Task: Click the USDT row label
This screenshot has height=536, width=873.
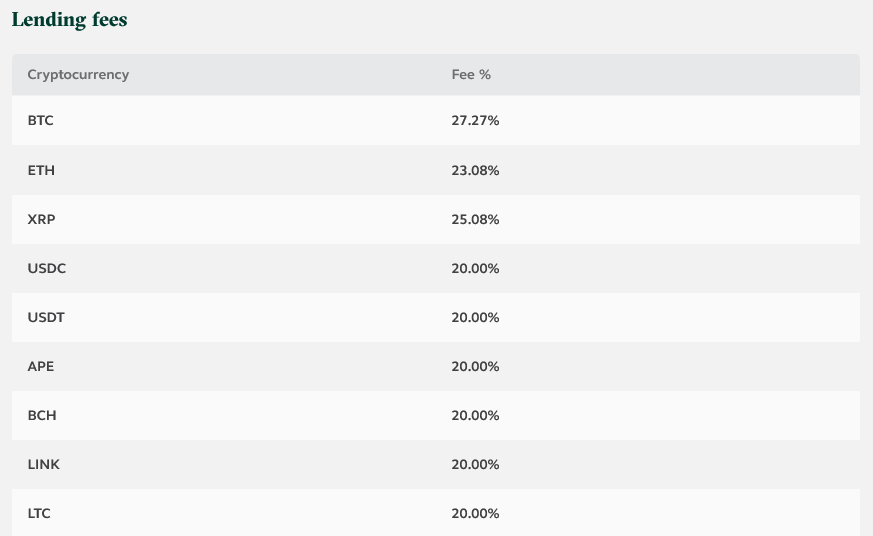Action: point(46,317)
